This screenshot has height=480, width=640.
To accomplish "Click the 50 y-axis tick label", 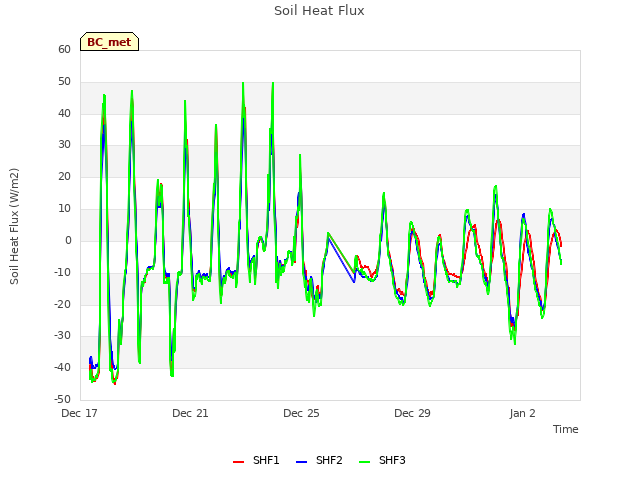I will [64, 82].
